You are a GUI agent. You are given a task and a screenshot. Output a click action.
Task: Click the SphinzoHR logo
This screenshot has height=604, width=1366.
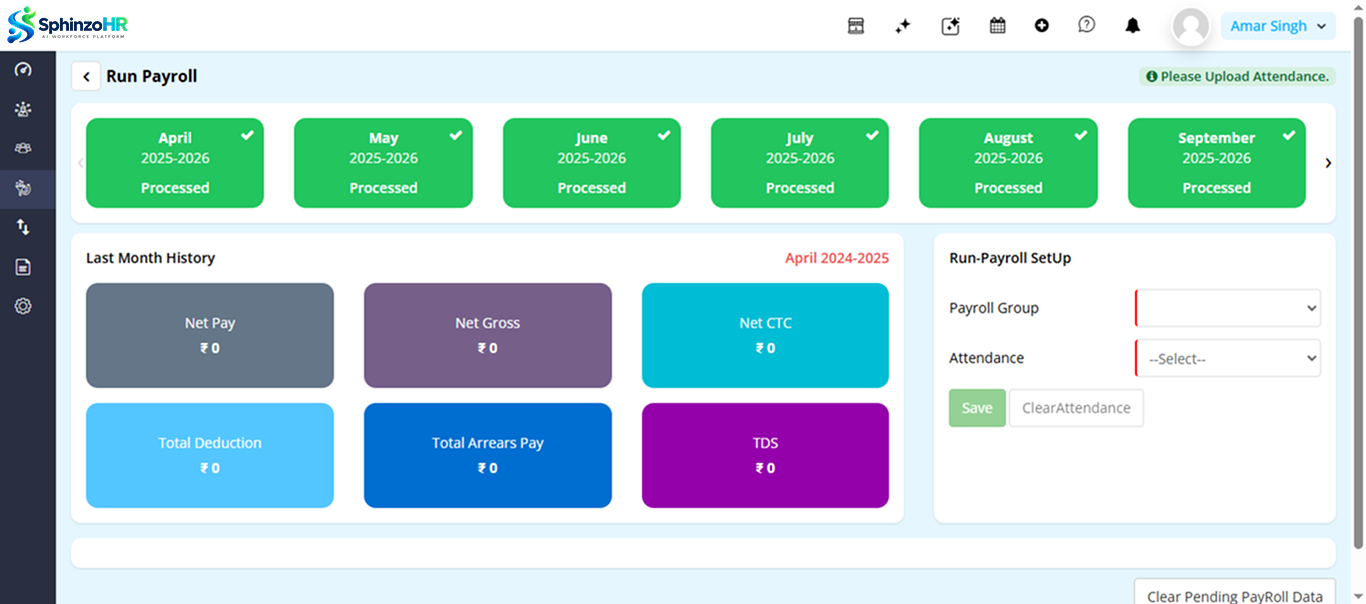67,25
